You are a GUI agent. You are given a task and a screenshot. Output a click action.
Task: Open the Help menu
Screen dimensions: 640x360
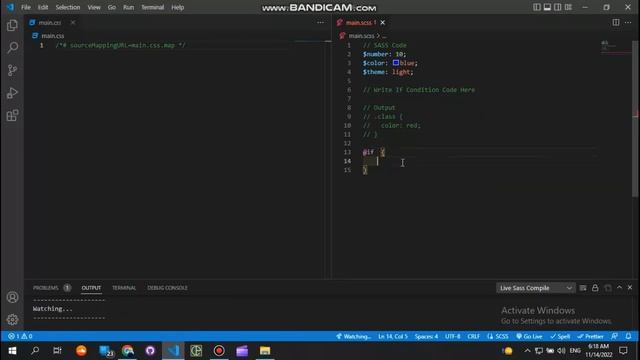tap(177, 7)
